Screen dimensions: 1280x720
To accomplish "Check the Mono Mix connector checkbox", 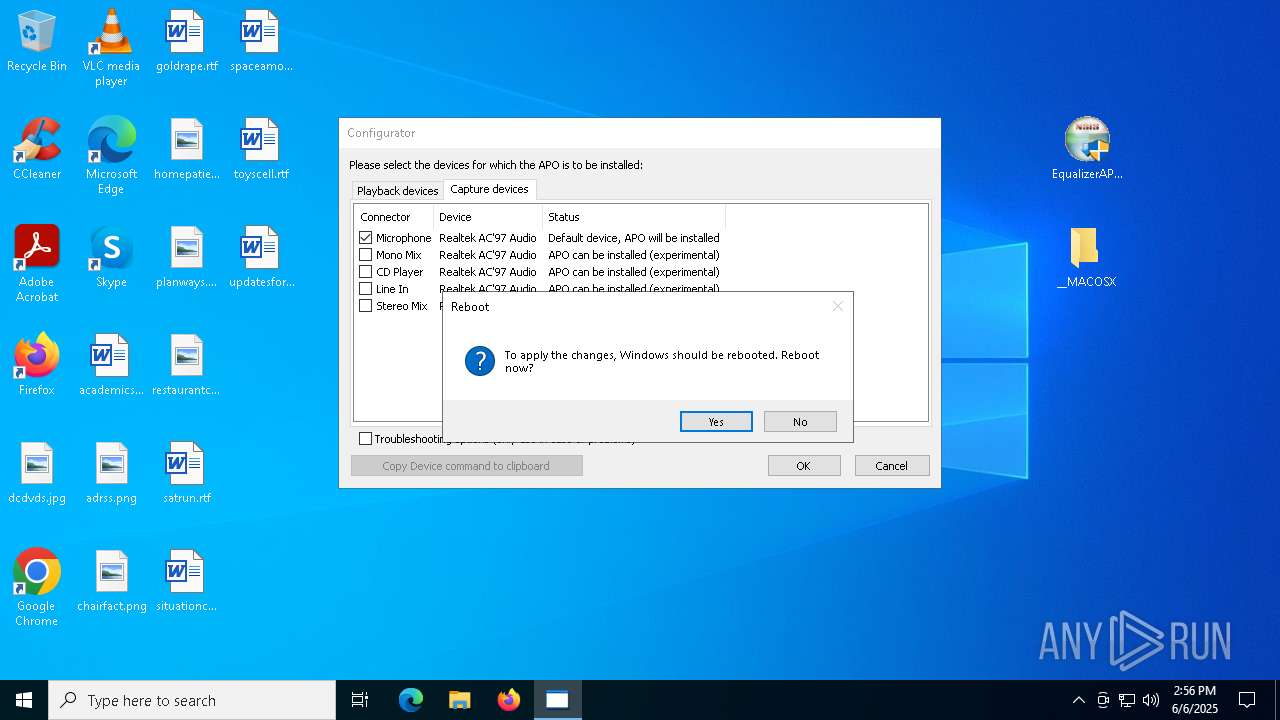I will [366, 255].
